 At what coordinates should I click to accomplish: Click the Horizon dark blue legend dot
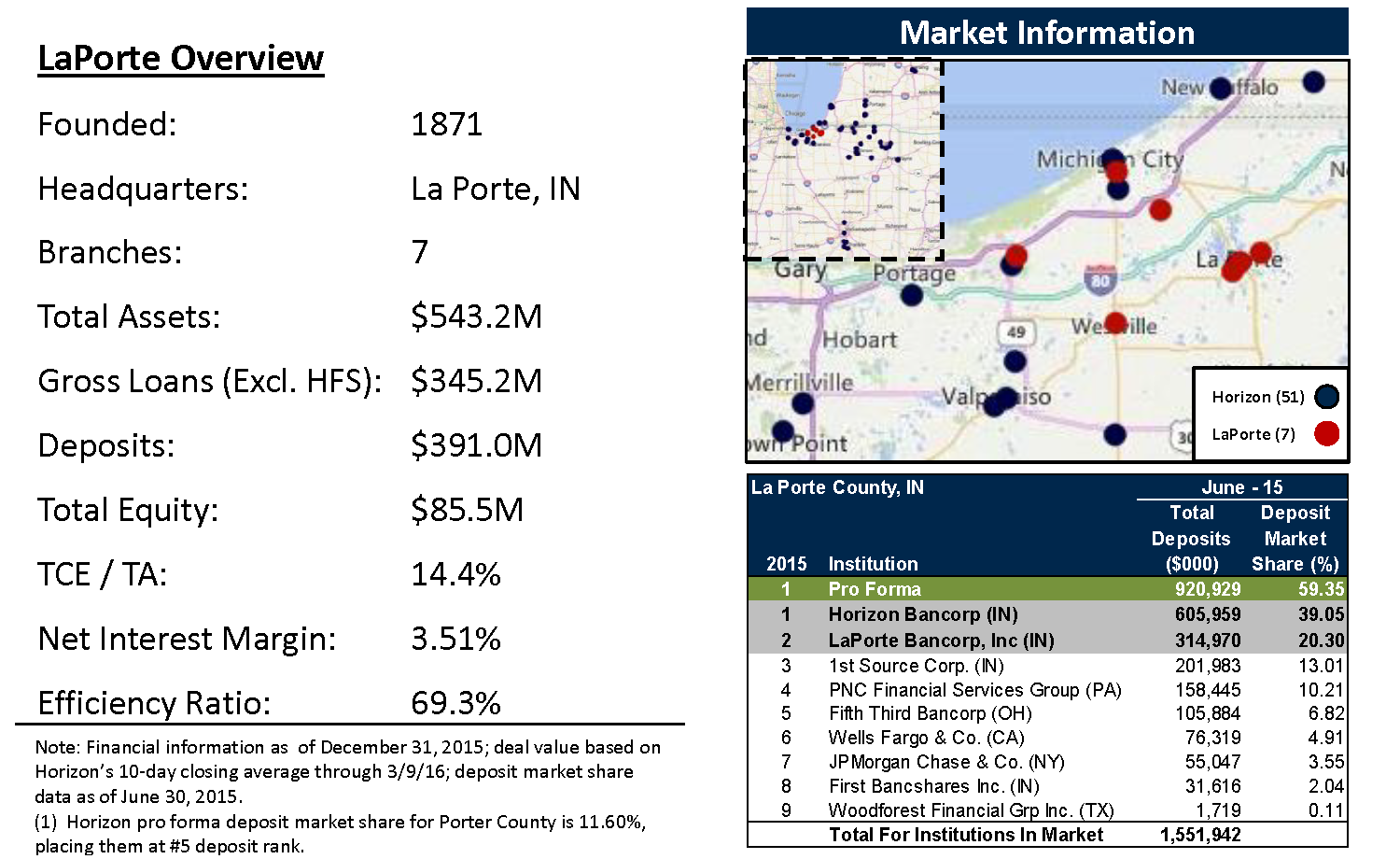coord(1326,397)
